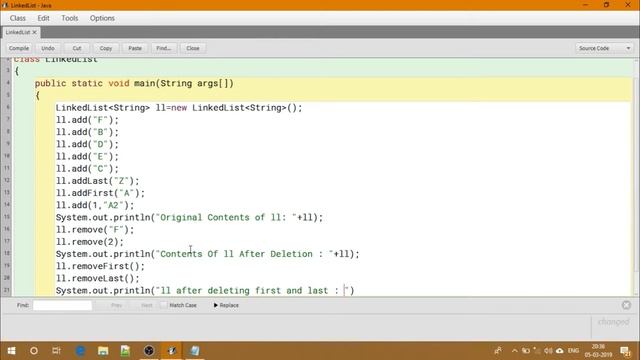Click the Undo button

(48, 48)
